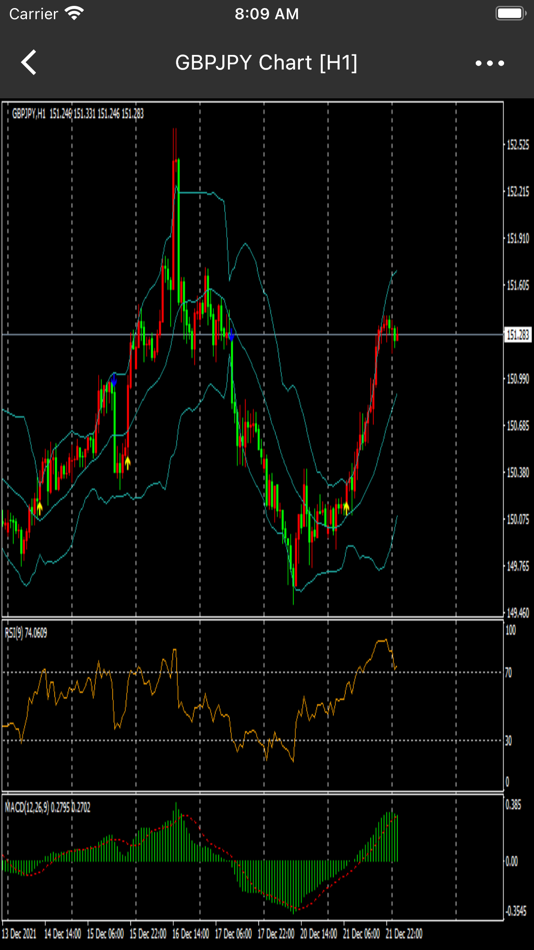Tap the back arrow icon
This screenshot has height=950, width=534.
point(29,62)
